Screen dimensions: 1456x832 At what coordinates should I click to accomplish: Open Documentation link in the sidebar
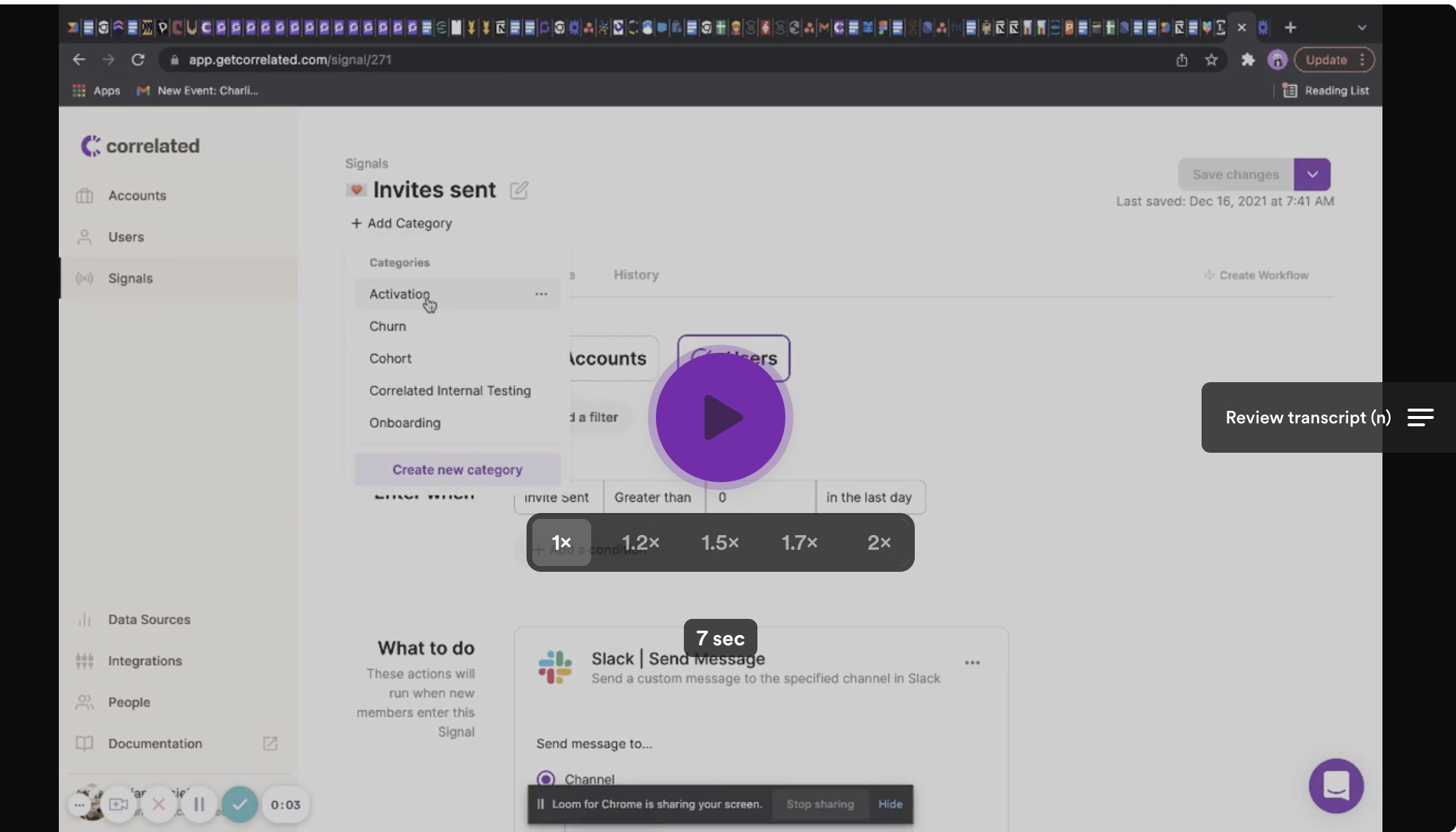154,743
